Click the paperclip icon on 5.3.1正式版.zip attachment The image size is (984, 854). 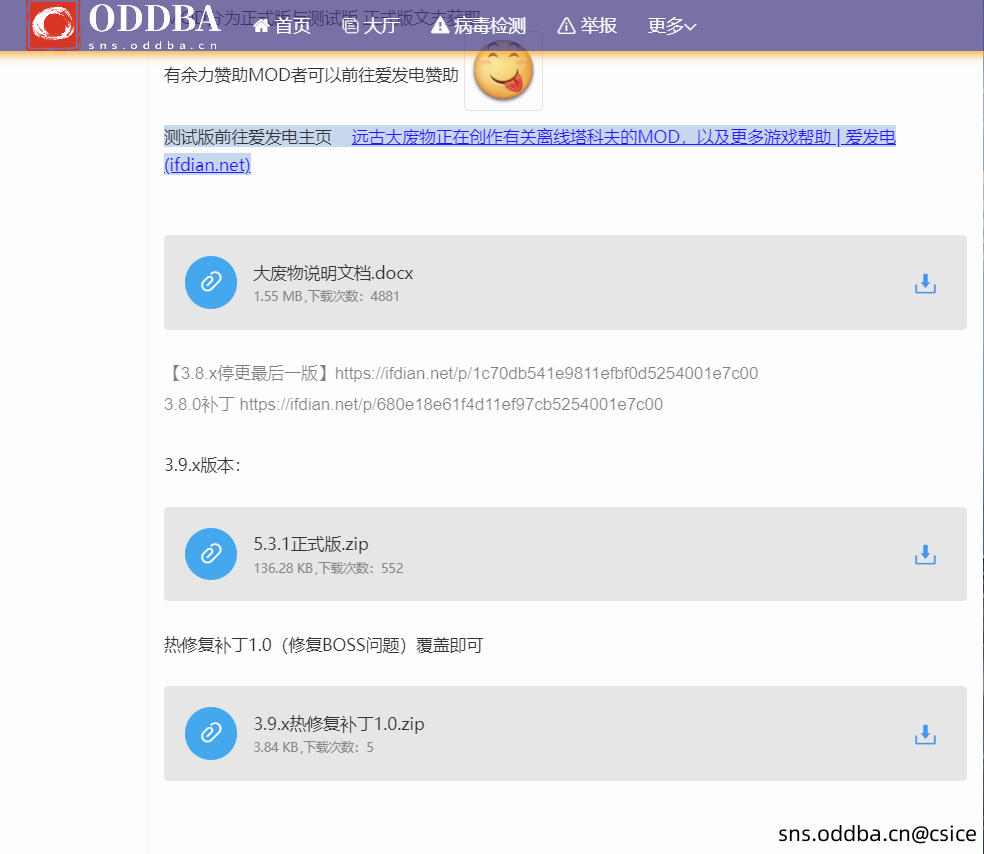[x=210, y=554]
